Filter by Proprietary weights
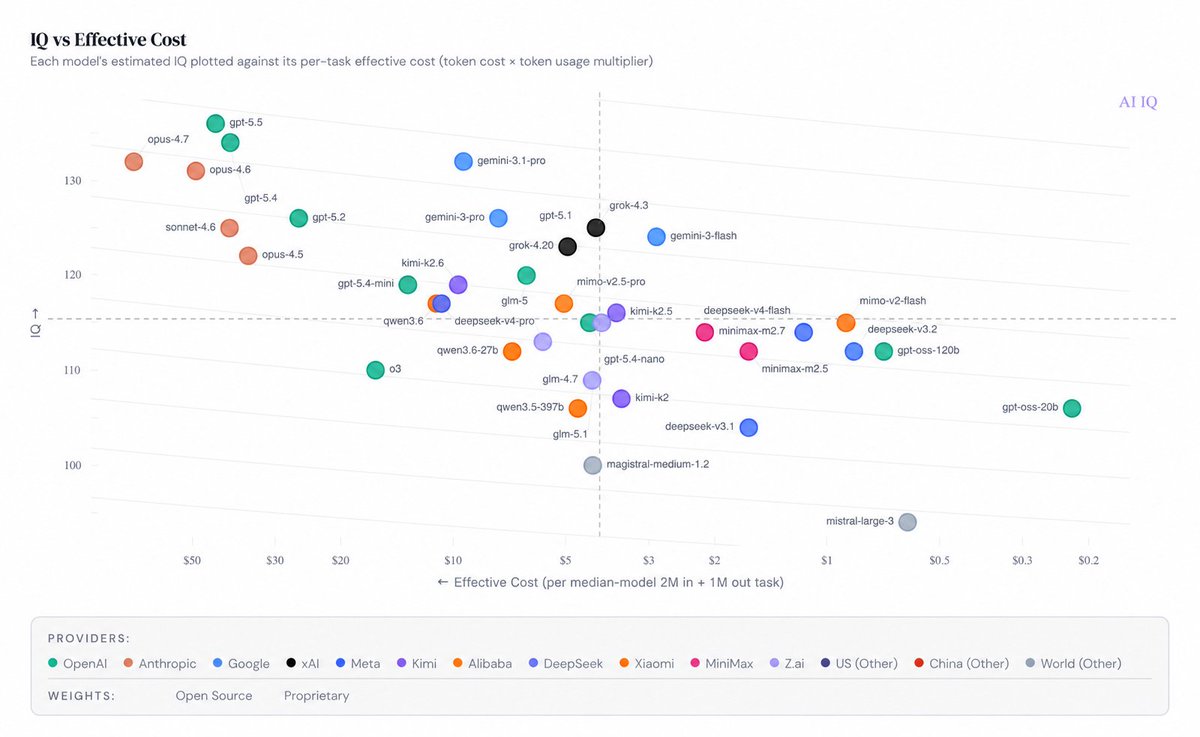 [x=316, y=696]
